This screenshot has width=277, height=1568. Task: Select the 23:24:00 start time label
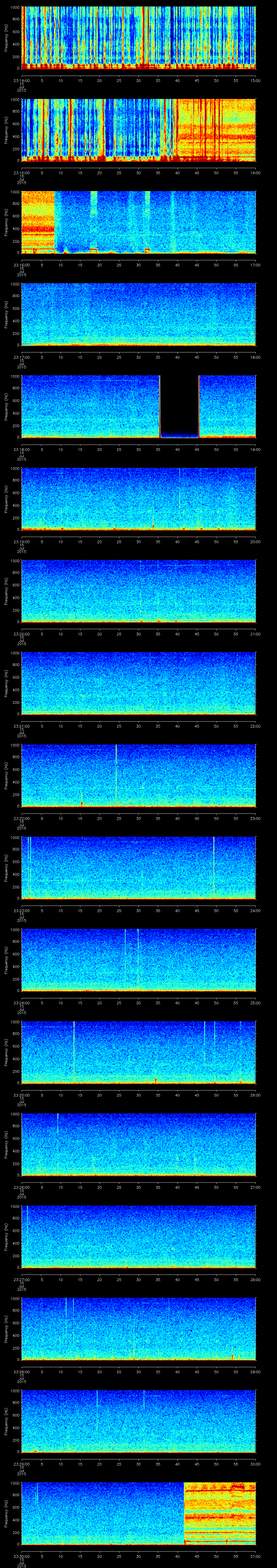(x=21, y=1003)
